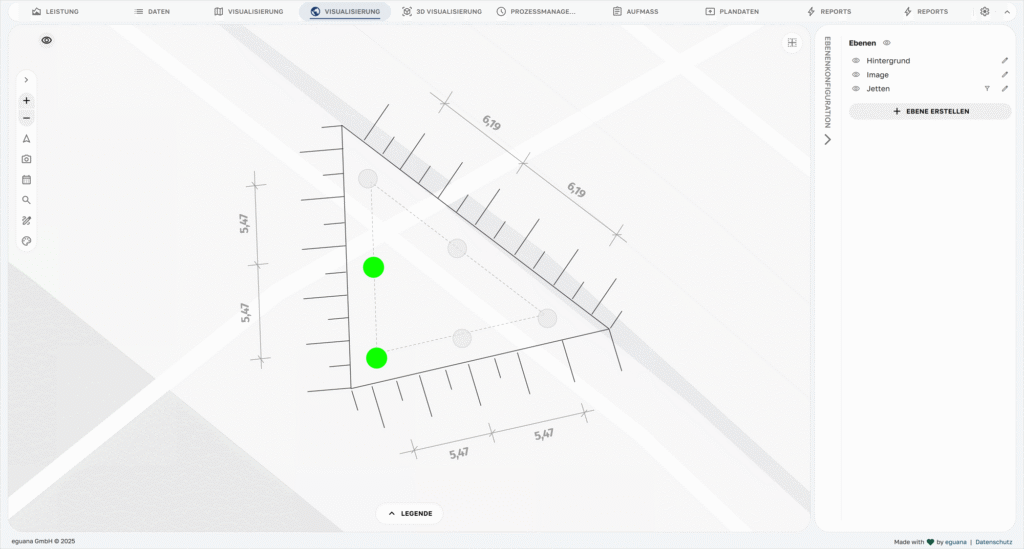The width and height of the screenshot is (1024, 549).
Task: Switch to the 3D Visualisierung tab
Action: [441, 12]
